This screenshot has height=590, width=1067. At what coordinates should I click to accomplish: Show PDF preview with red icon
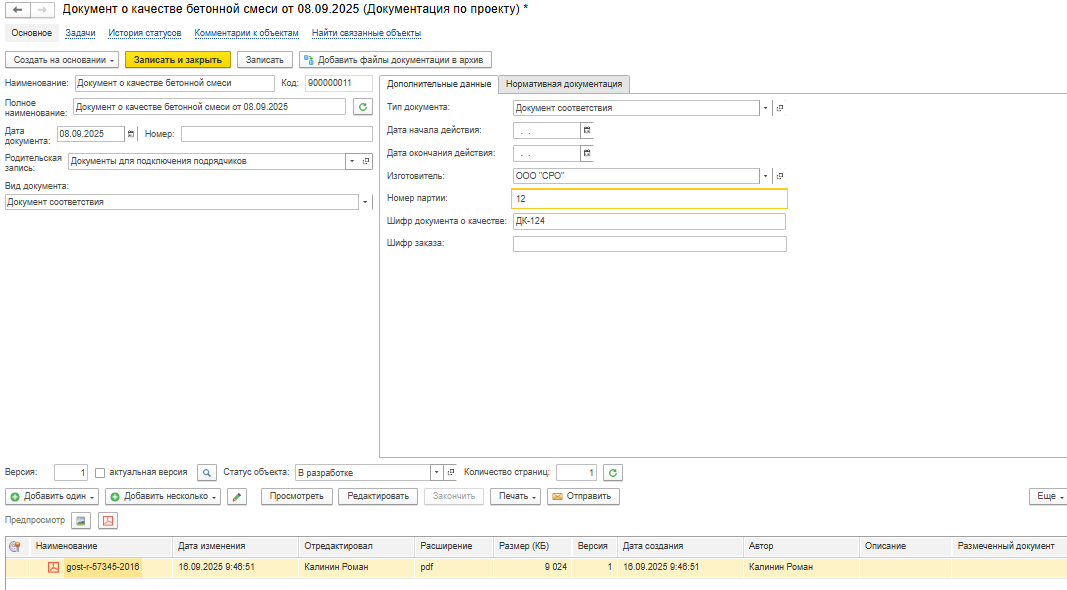pos(107,520)
